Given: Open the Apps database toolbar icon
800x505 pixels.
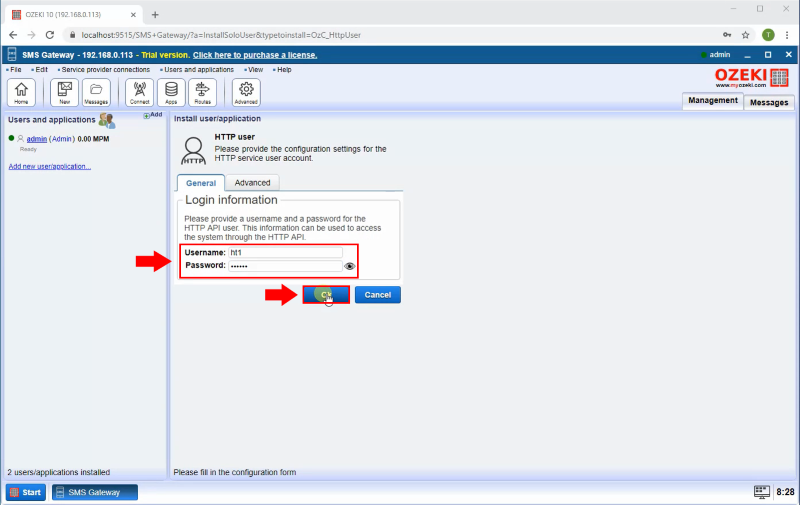Looking at the screenshot, I should point(171,92).
